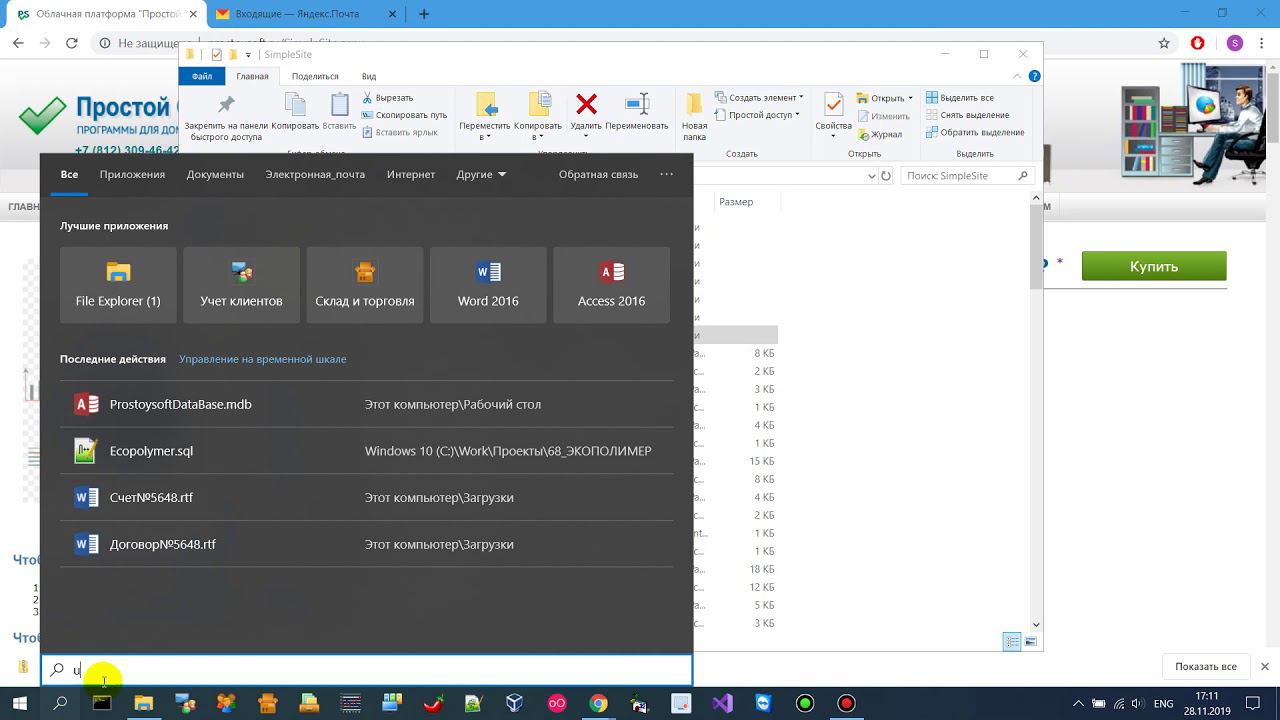The width and height of the screenshot is (1280, 720).
Task: Click the Обратная связь feedback link
Action: 598,174
